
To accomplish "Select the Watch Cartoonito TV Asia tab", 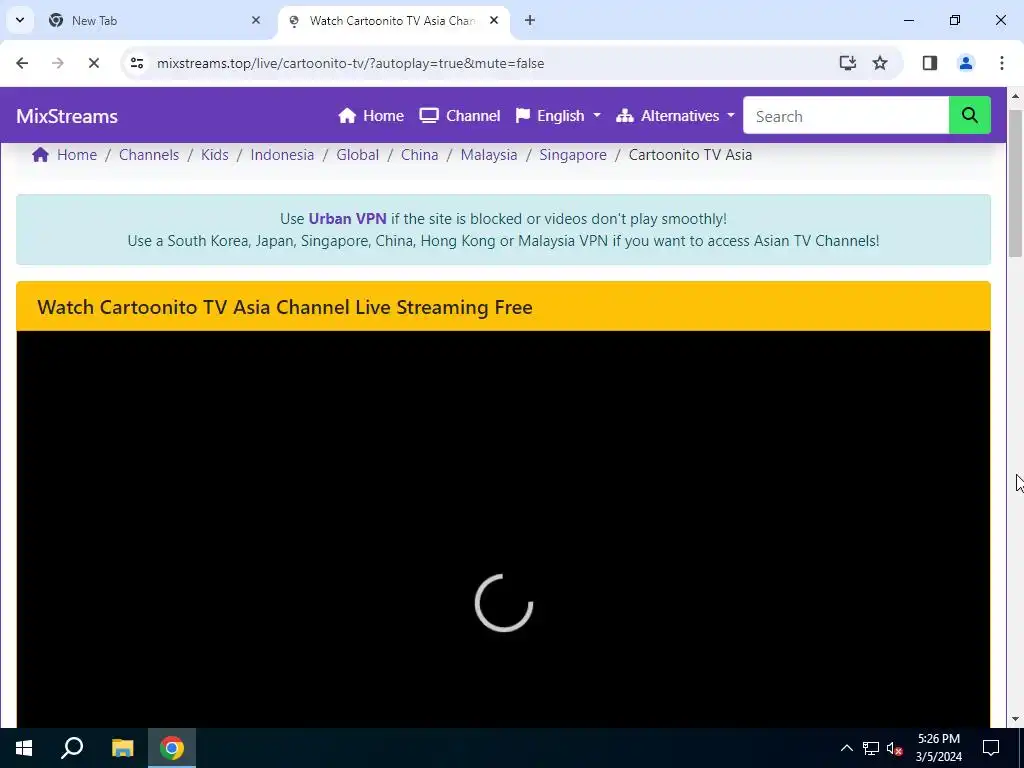I will pyautogui.click(x=392, y=21).
